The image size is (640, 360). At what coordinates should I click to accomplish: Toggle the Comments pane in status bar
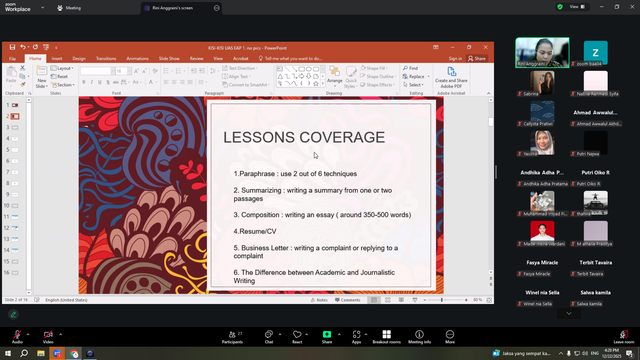(348, 300)
